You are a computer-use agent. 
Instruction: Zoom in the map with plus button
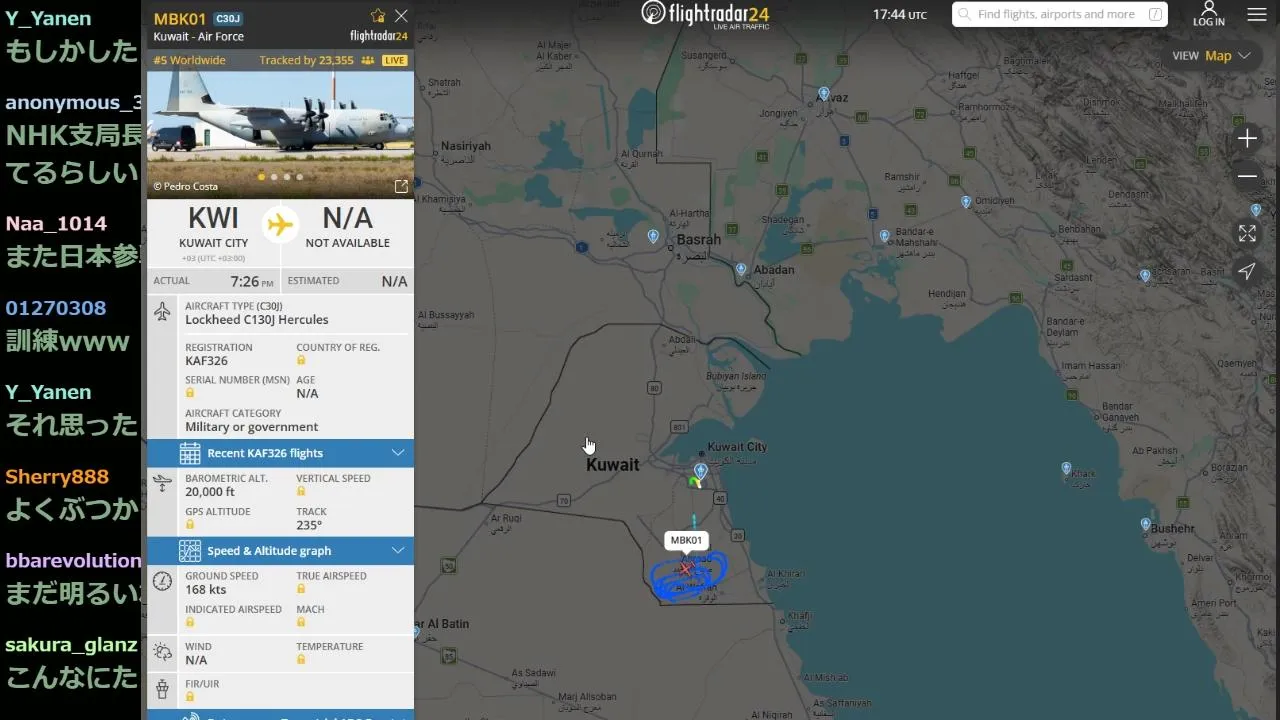1247,138
